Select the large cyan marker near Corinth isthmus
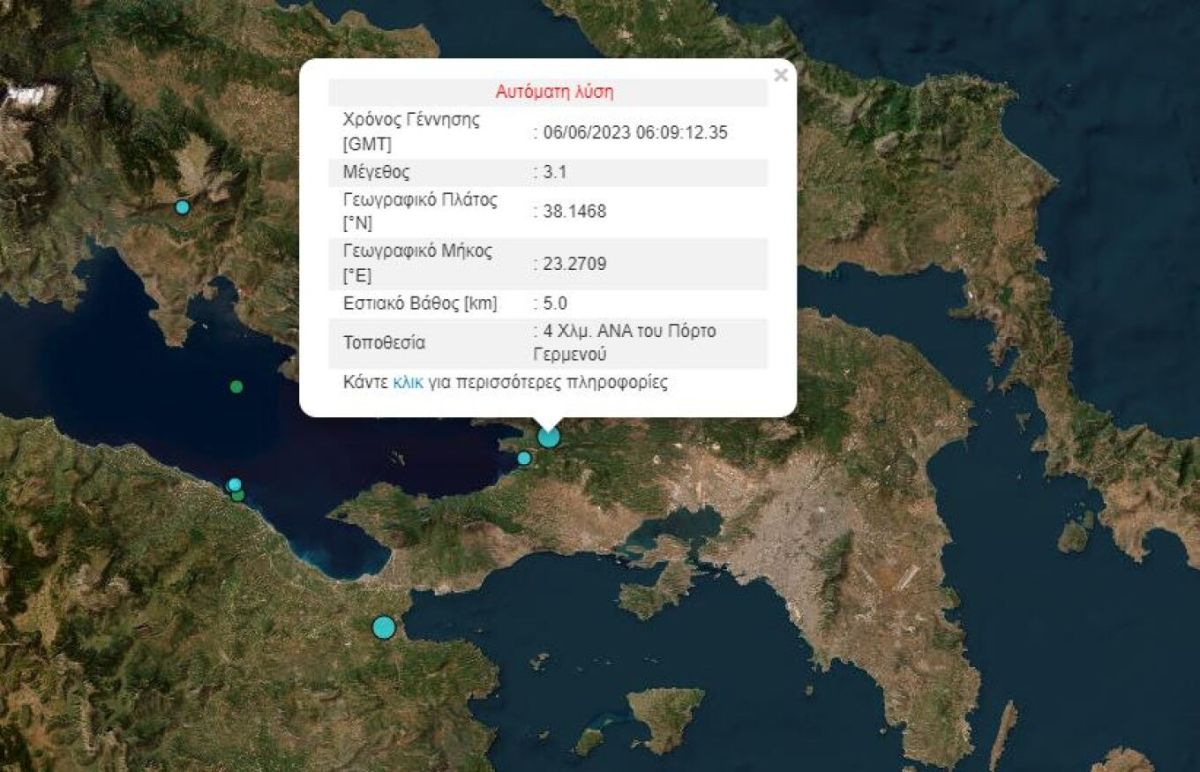This screenshot has height=772, width=1200. click(384, 627)
